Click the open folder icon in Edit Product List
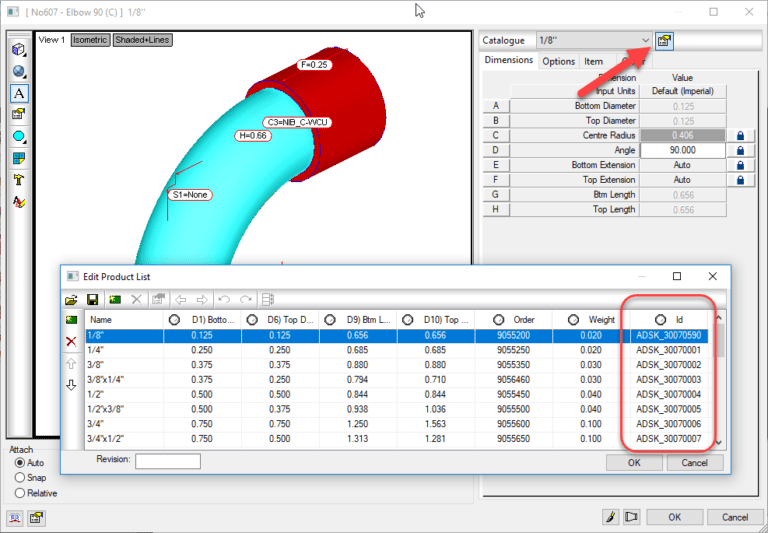The image size is (768, 533). point(72,299)
